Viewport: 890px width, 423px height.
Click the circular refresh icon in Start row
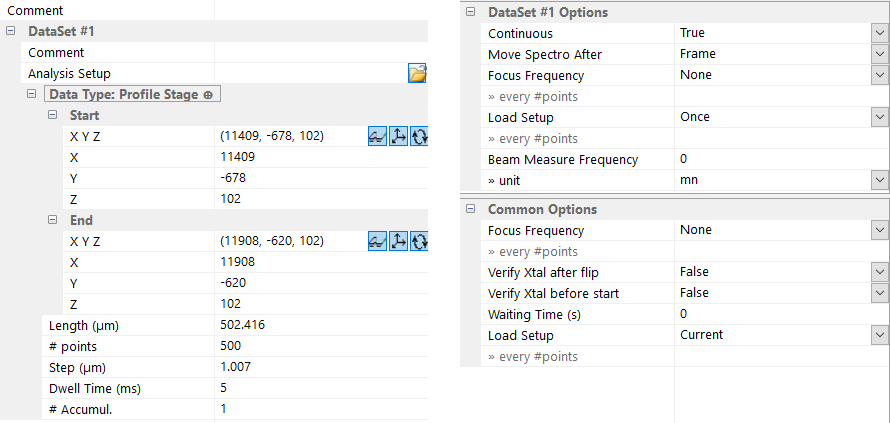point(419,135)
